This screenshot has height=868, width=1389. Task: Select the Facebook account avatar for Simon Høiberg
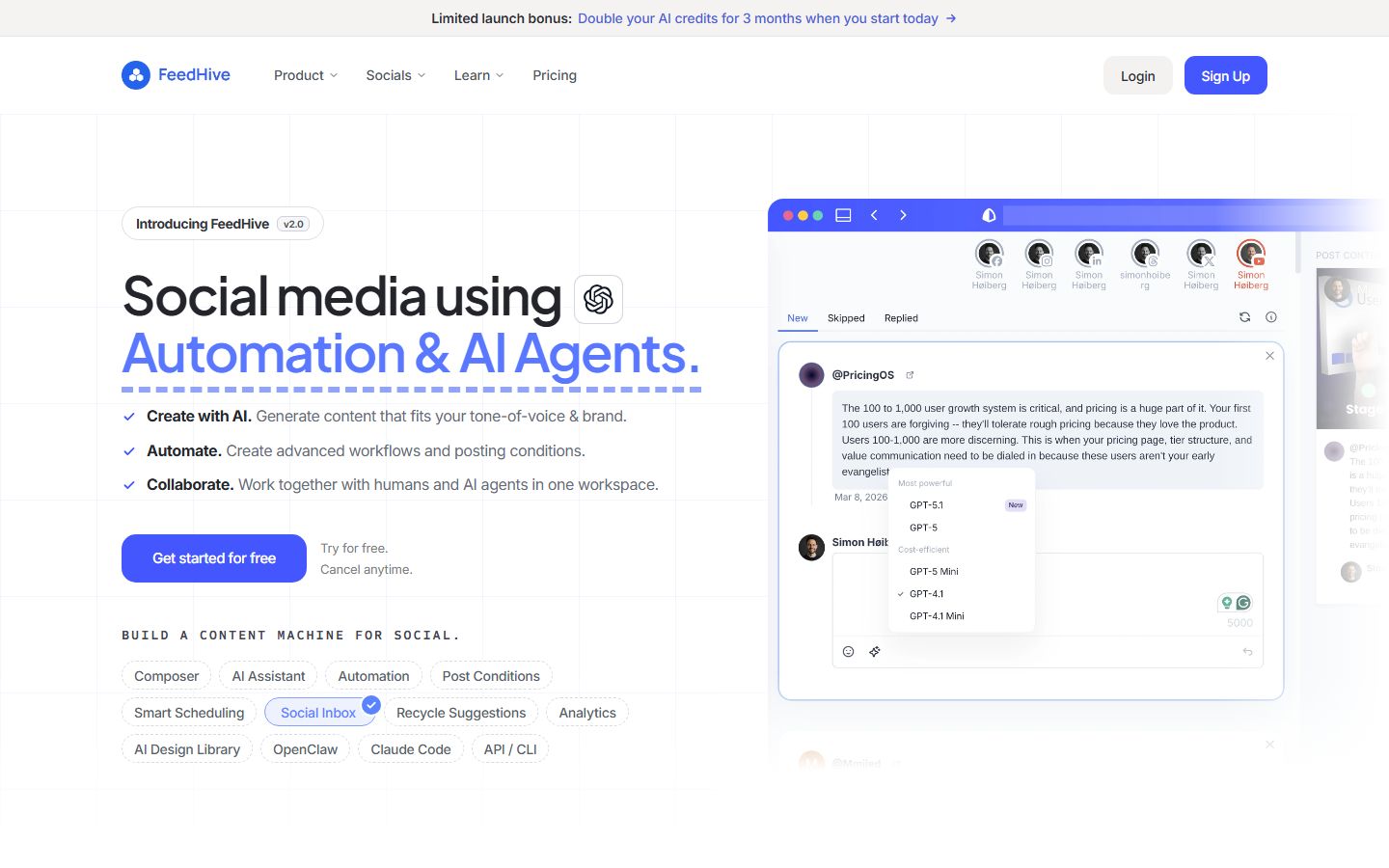(x=989, y=254)
